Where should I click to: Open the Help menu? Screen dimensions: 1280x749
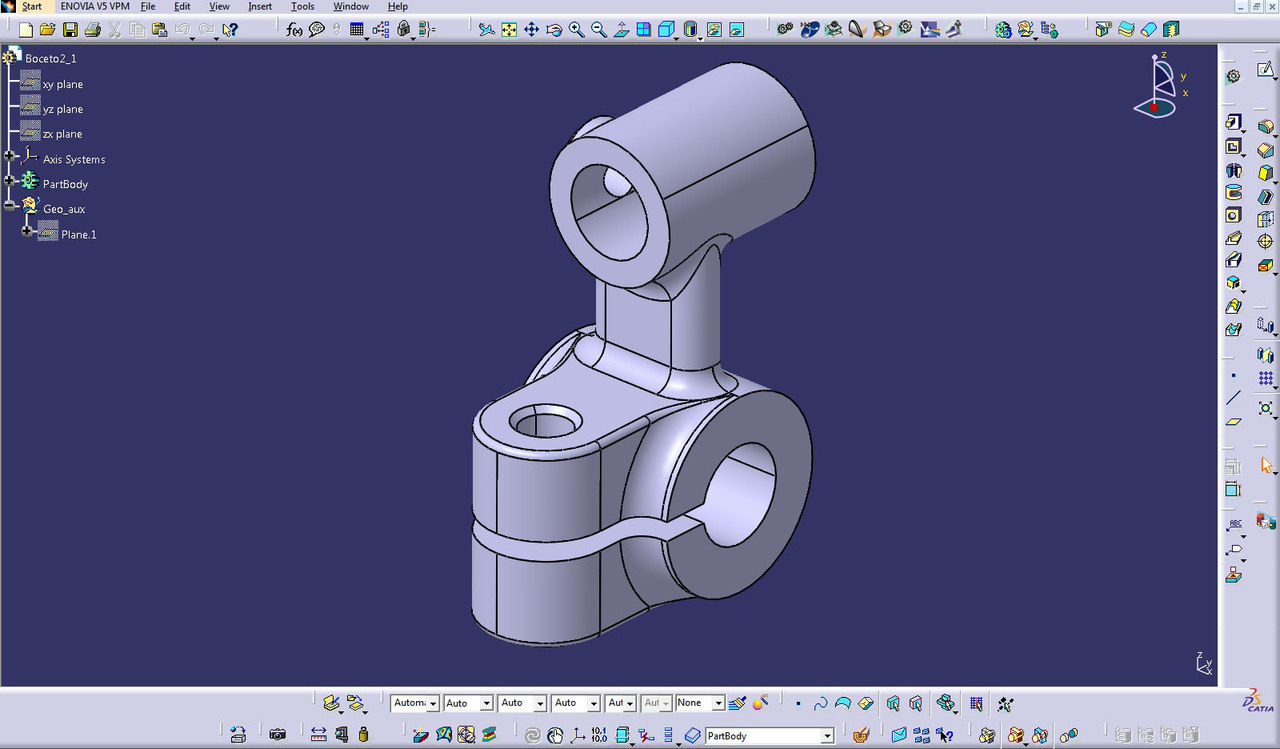[x=397, y=7]
